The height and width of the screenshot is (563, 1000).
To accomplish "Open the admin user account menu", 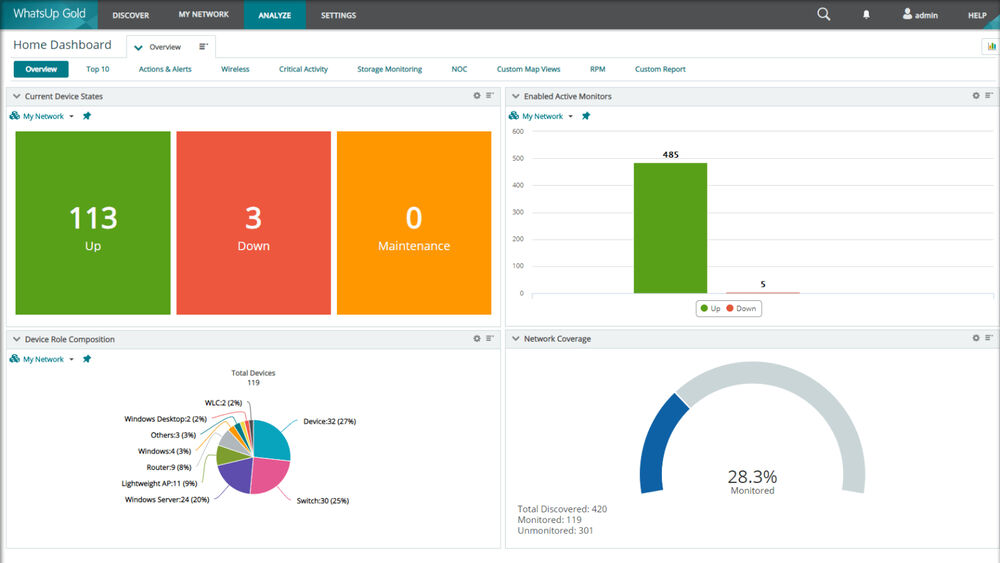I will [920, 15].
